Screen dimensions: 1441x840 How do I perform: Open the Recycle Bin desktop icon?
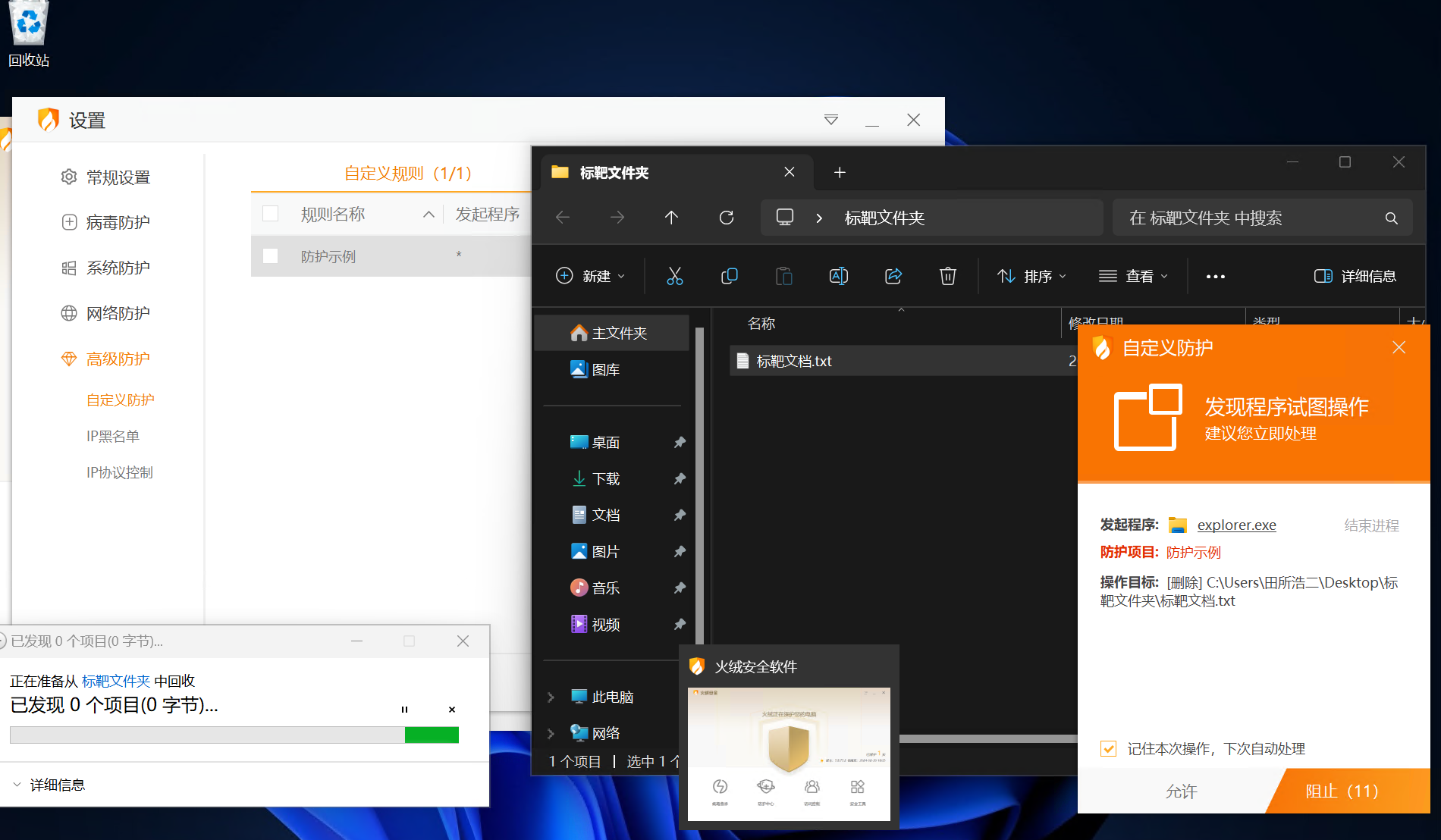(29, 34)
